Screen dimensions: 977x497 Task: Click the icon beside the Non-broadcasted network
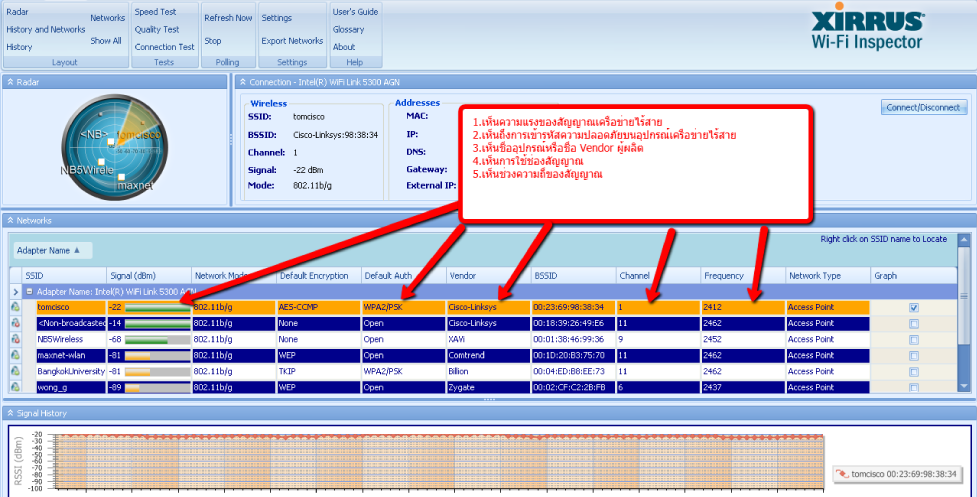(x=15, y=323)
